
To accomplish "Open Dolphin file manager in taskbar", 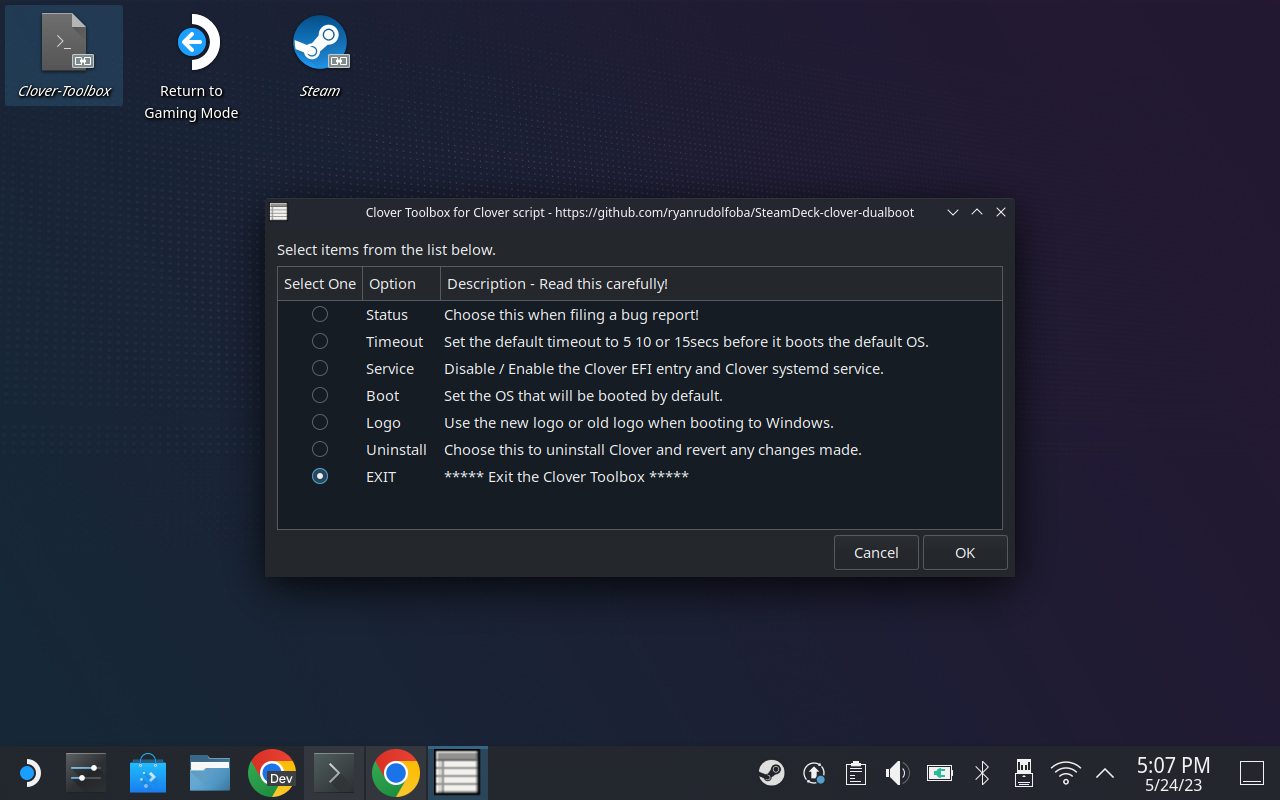I will 209,772.
